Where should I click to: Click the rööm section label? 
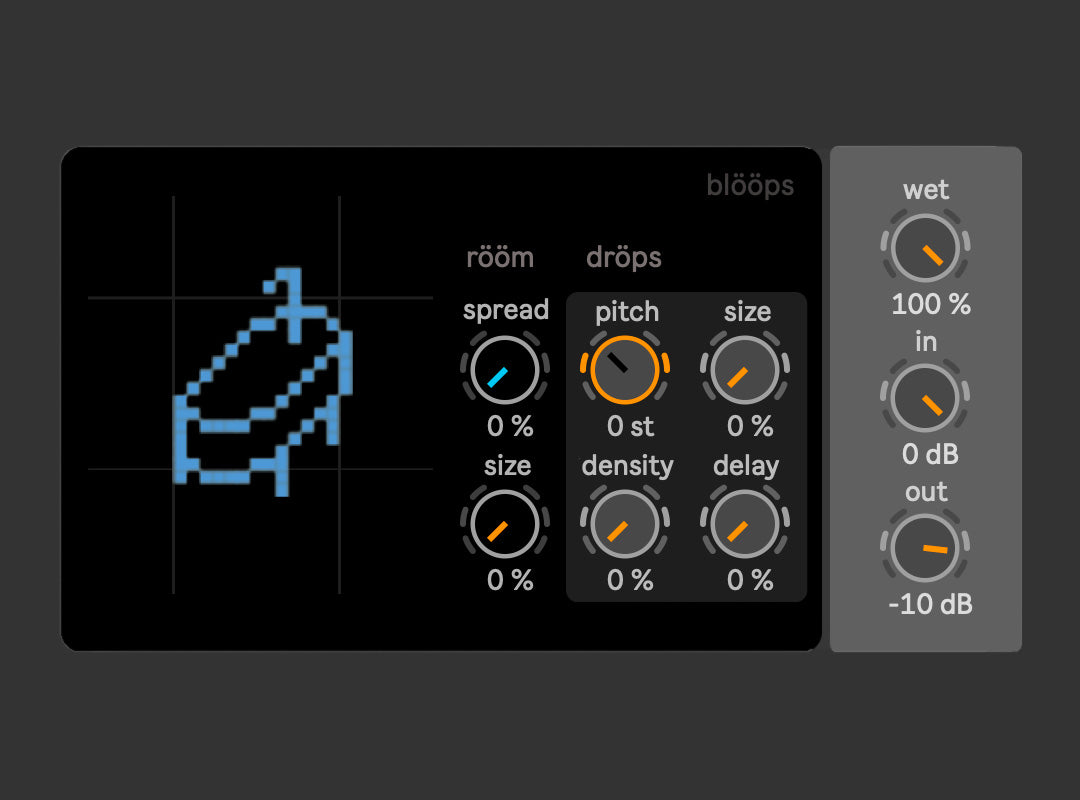[500, 258]
